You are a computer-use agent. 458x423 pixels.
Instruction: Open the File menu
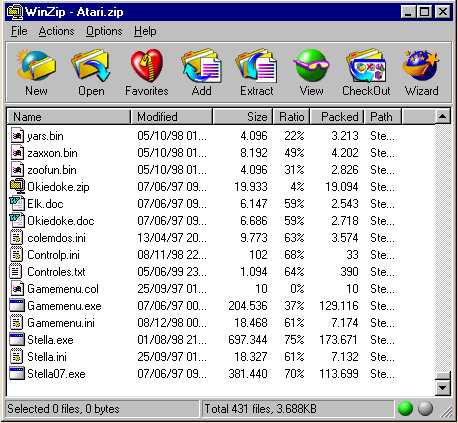(x=19, y=31)
